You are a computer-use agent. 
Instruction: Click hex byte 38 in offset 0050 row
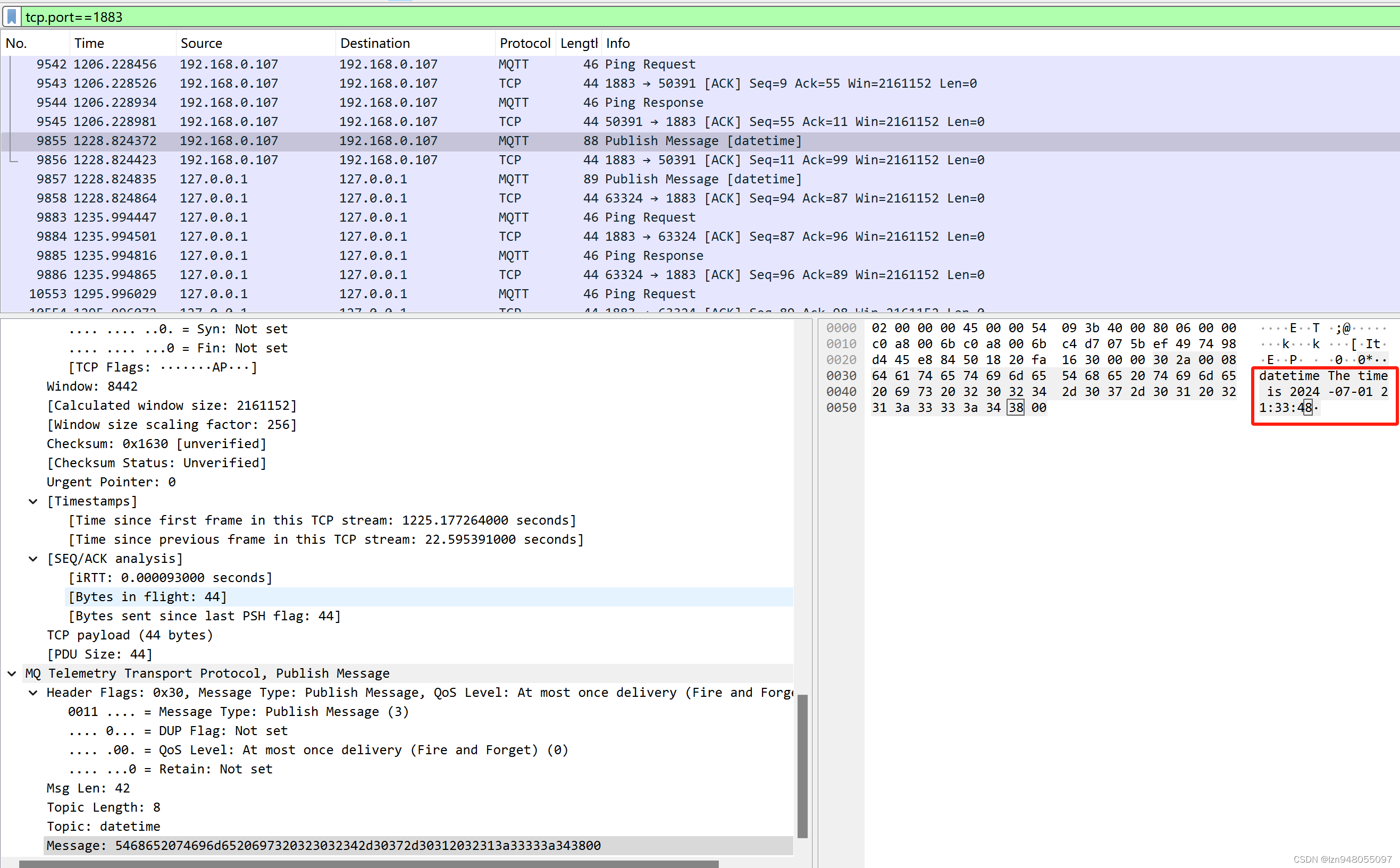coord(1015,408)
